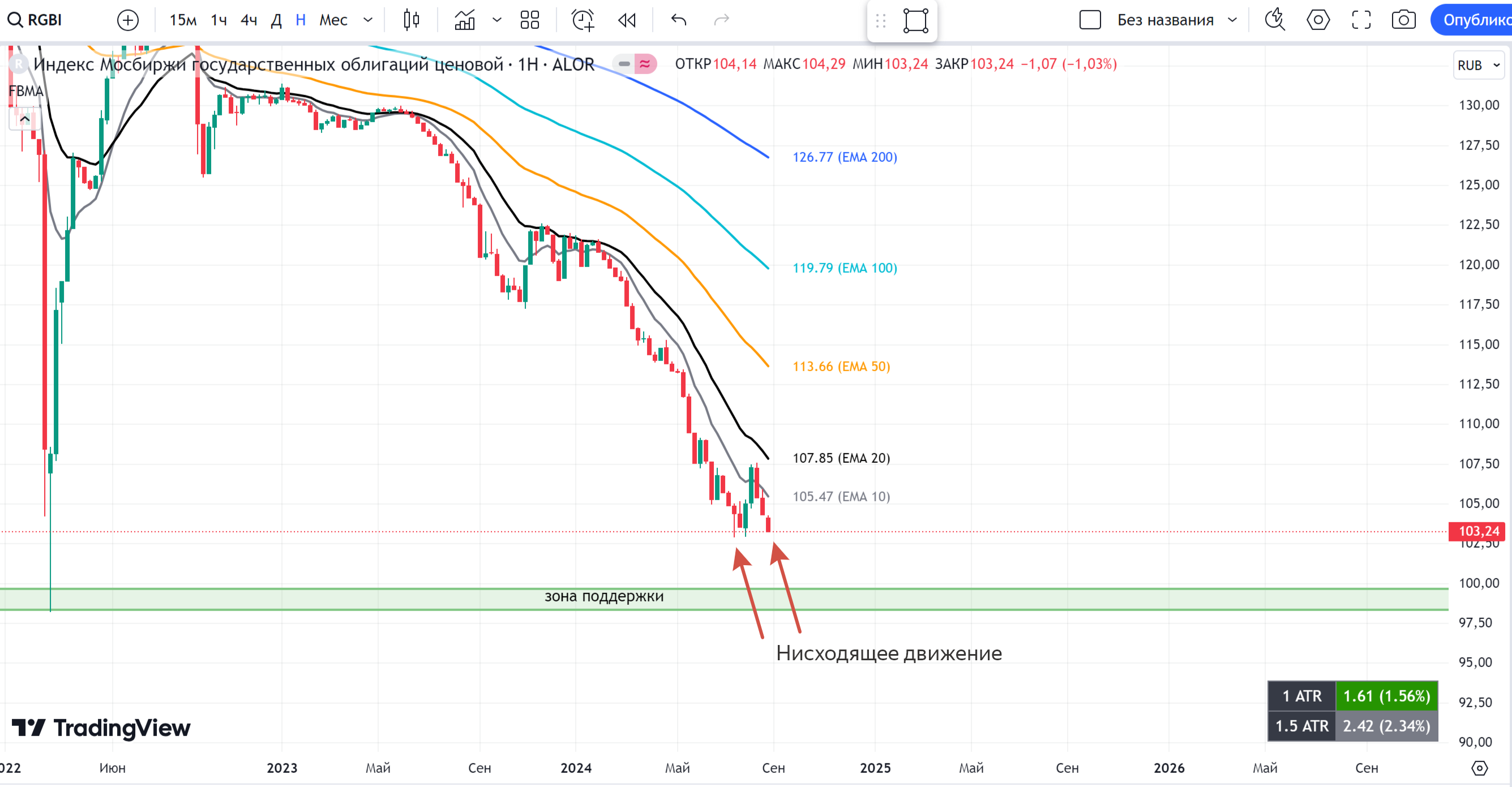Toggle the pink approximation symbol badge
Image resolution: width=1512 pixels, height=787 pixels.
(x=645, y=64)
